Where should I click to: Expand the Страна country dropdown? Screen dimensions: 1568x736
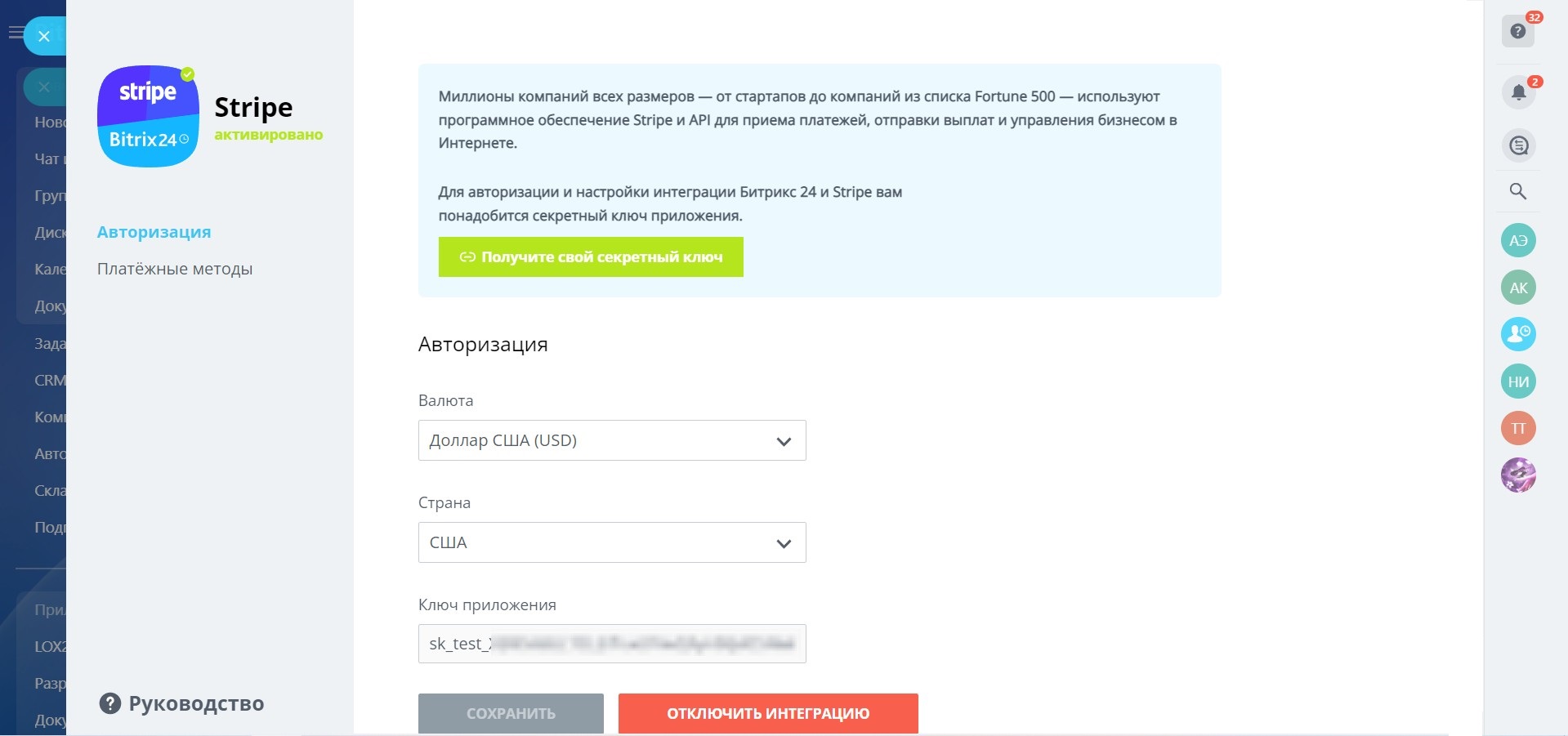pyautogui.click(x=611, y=542)
